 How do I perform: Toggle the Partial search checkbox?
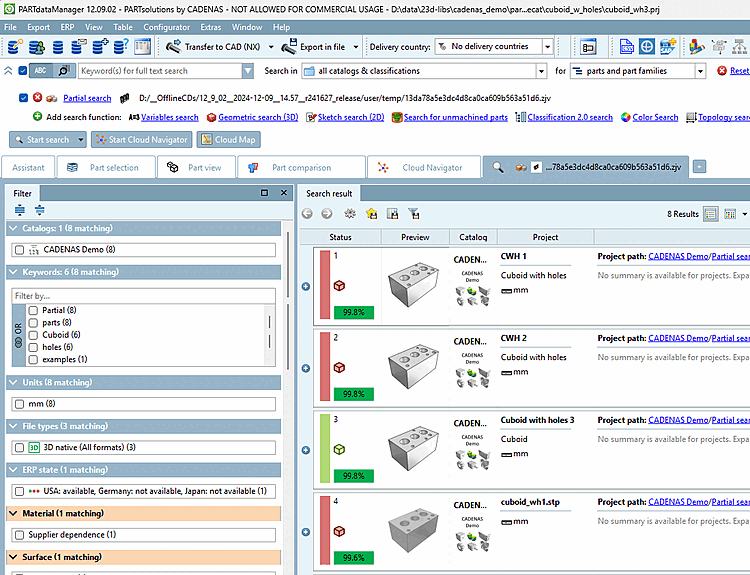click(x=23, y=98)
